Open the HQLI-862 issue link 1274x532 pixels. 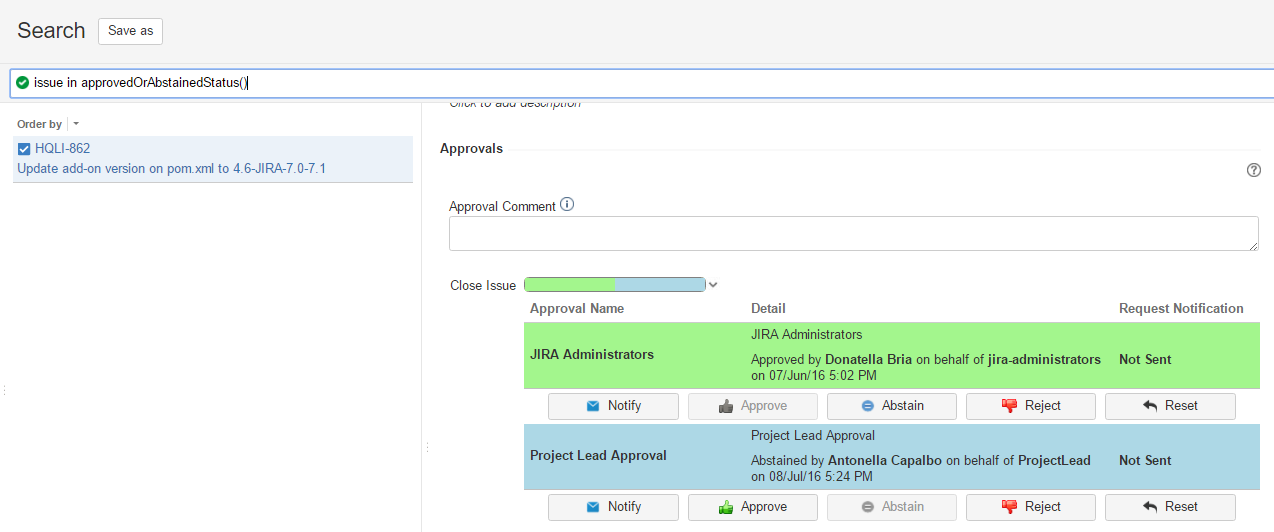point(62,149)
